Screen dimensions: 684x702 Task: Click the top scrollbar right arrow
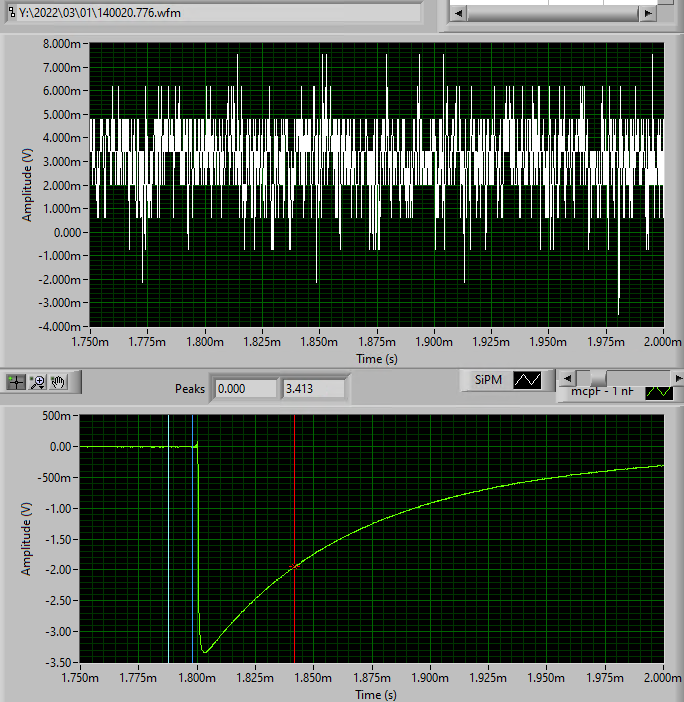click(648, 13)
